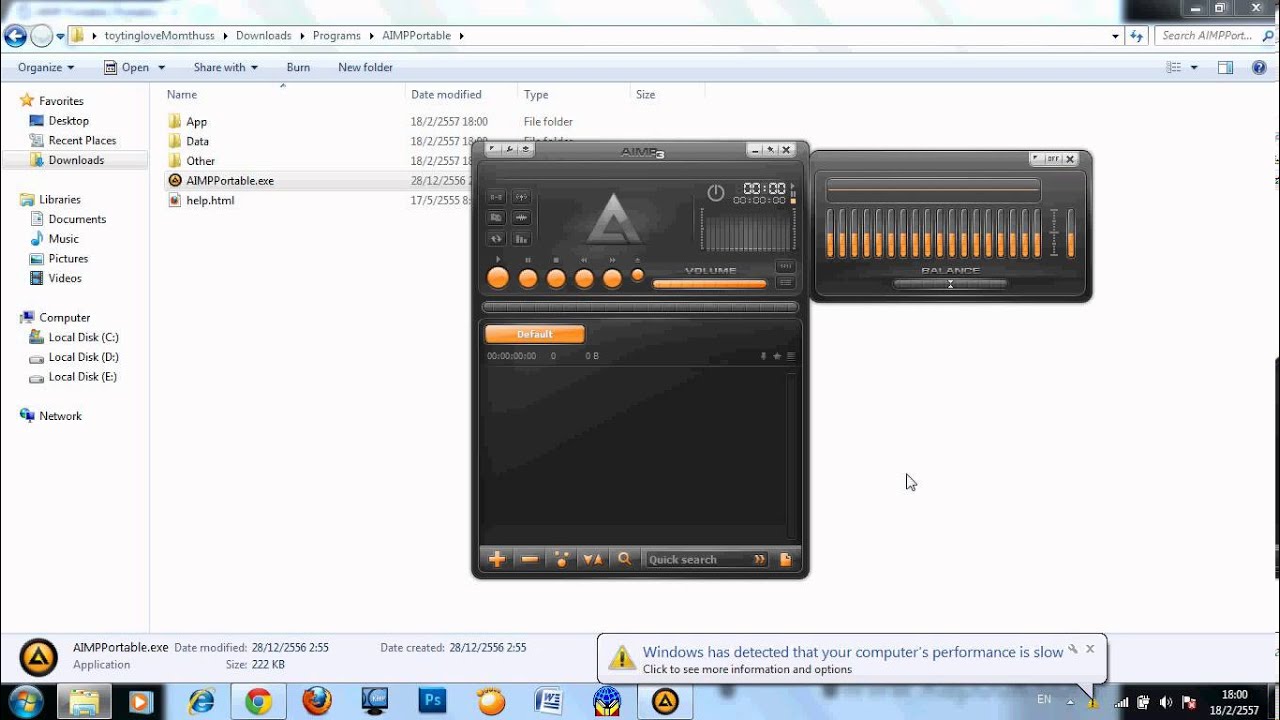Toggle the A-B repeat button in AIMP
Screen dimensions: 1280x720
pyautogui.click(x=496, y=197)
